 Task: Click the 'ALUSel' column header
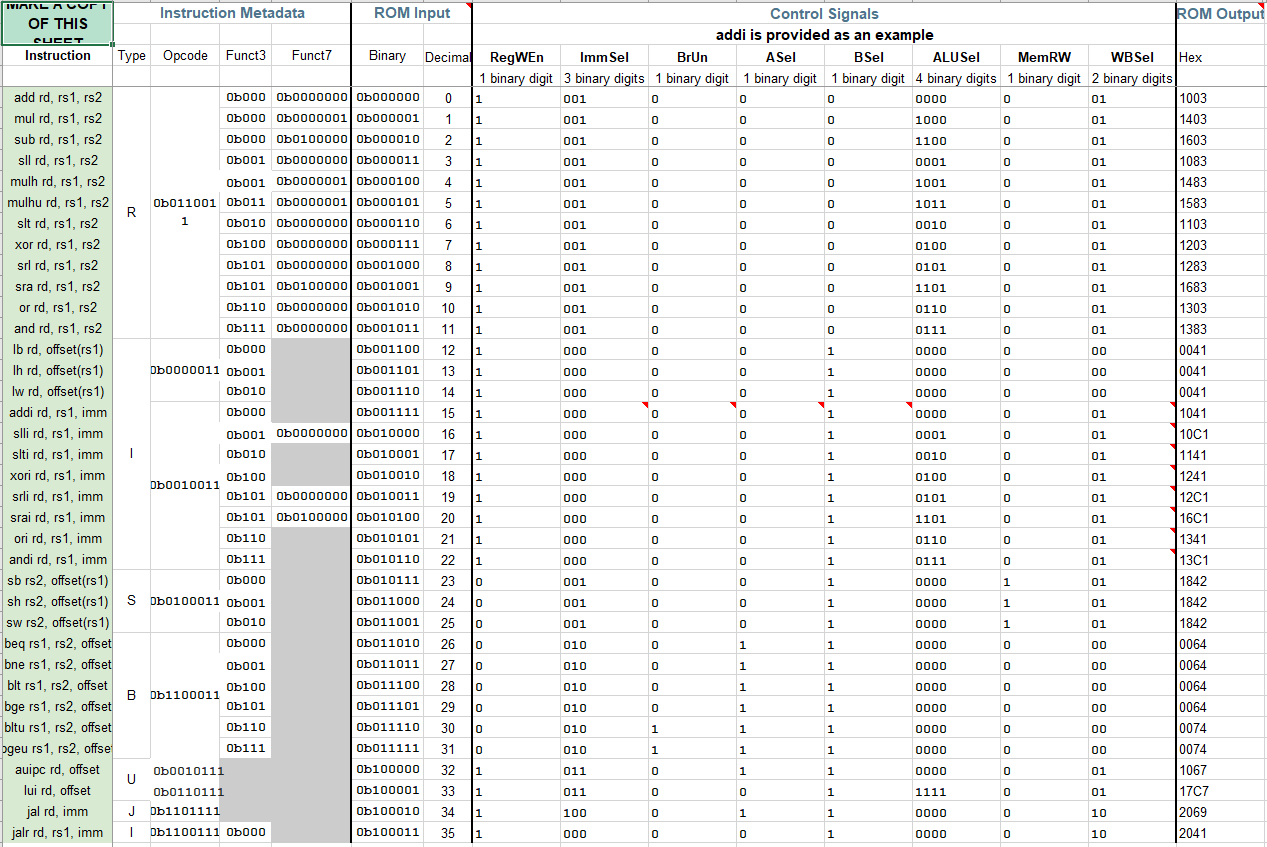956,57
